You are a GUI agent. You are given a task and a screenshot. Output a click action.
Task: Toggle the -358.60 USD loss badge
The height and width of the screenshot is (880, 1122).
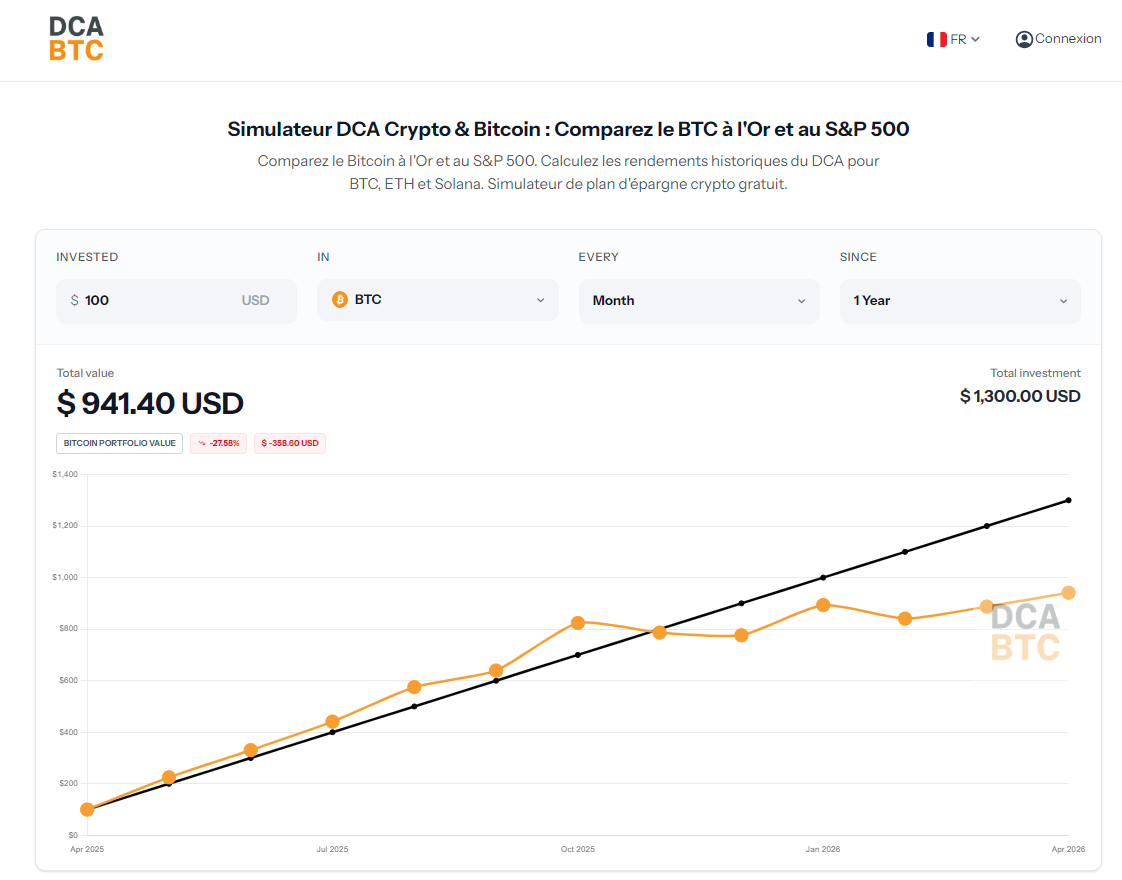(289, 443)
